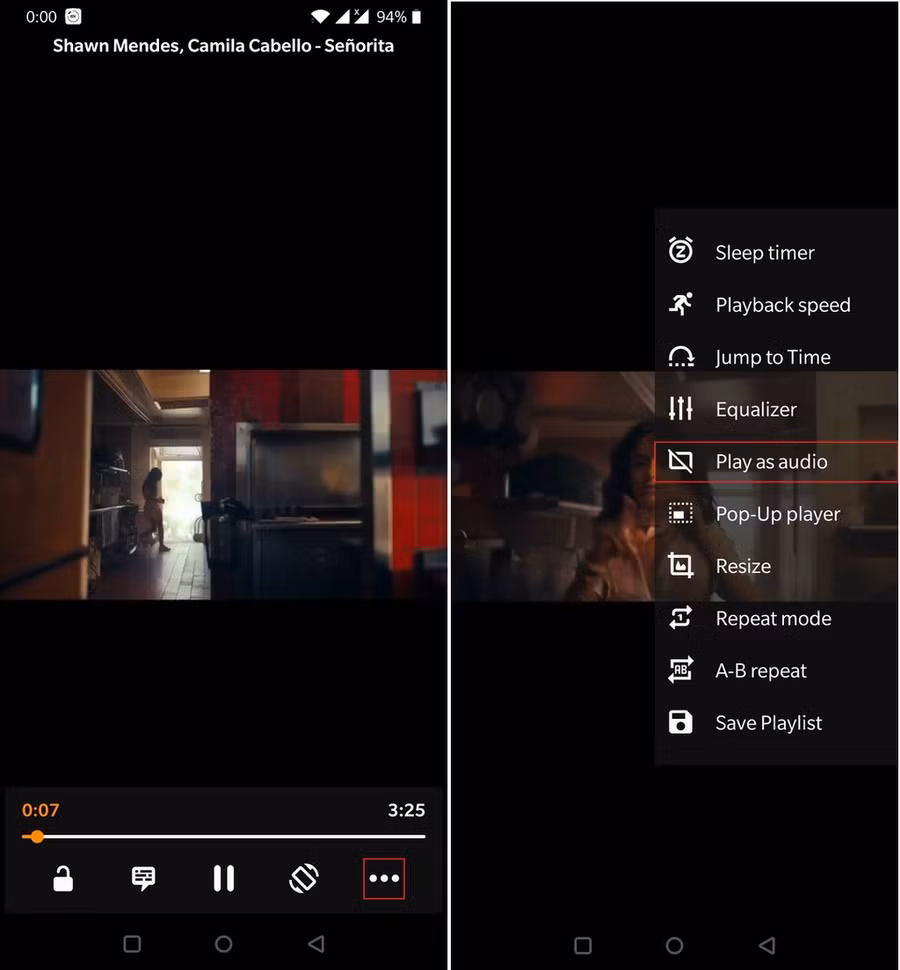
Task: Open the three-dot more options menu
Action: pyautogui.click(x=384, y=879)
